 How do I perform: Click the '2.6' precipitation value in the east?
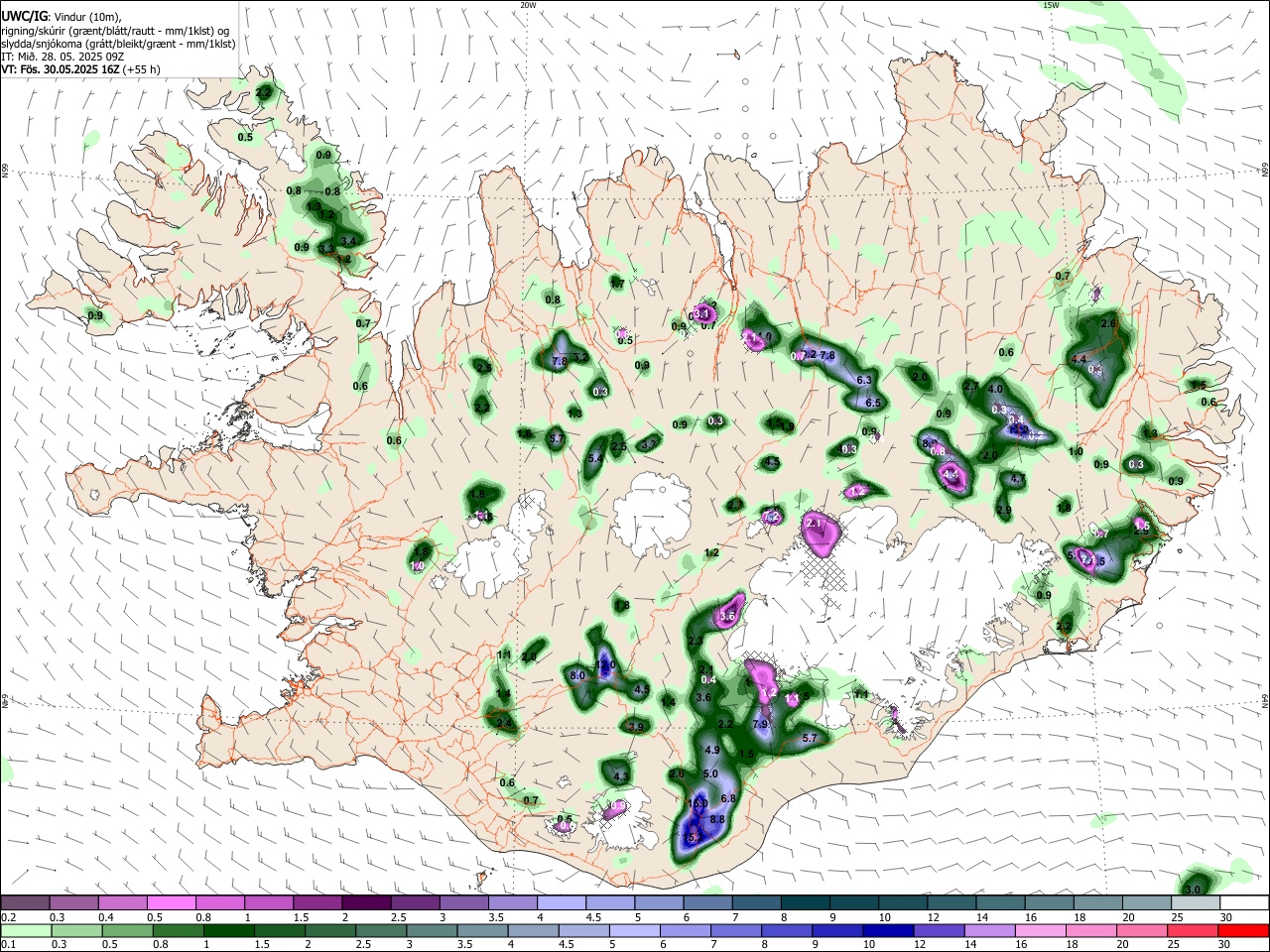(1109, 323)
